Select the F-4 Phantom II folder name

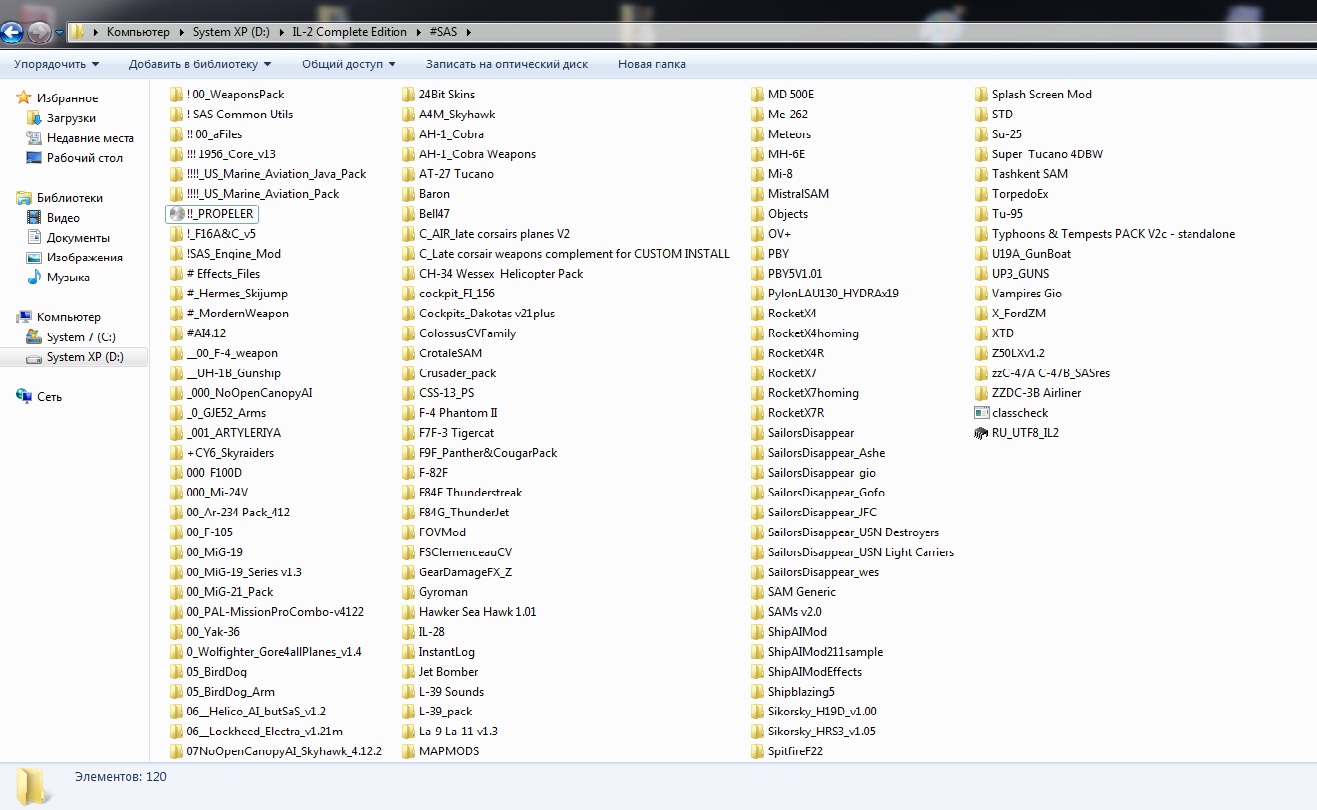[458, 413]
